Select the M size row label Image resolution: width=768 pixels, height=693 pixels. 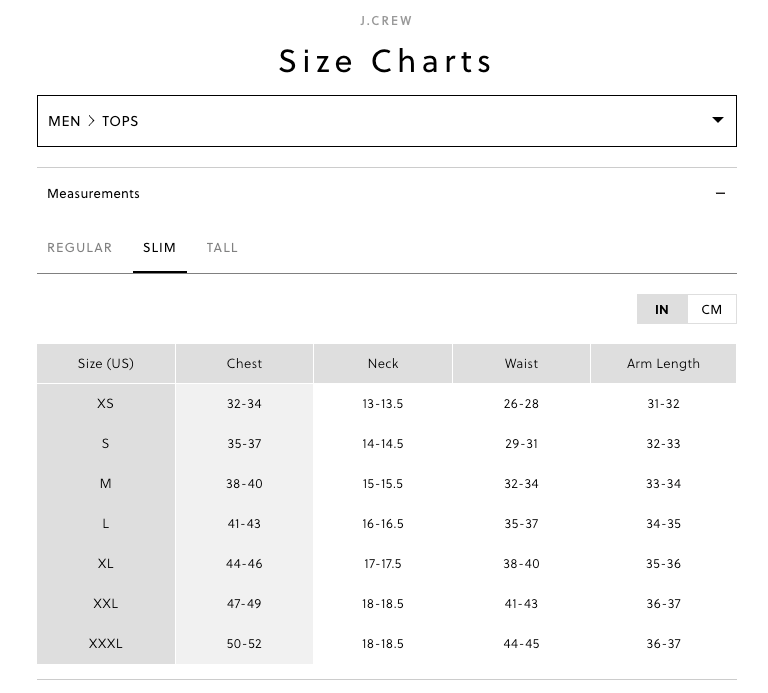[x=105, y=484]
